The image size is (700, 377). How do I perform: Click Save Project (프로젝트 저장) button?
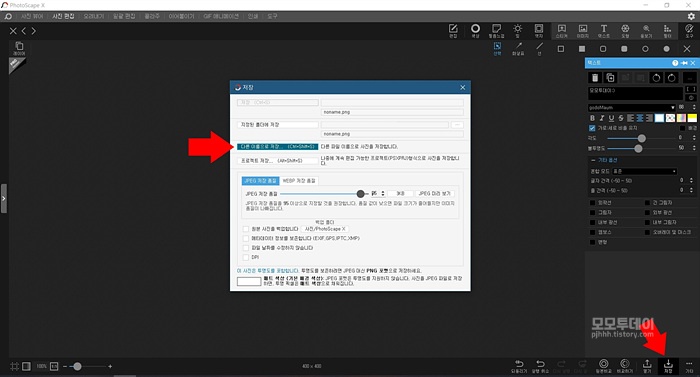(277, 160)
